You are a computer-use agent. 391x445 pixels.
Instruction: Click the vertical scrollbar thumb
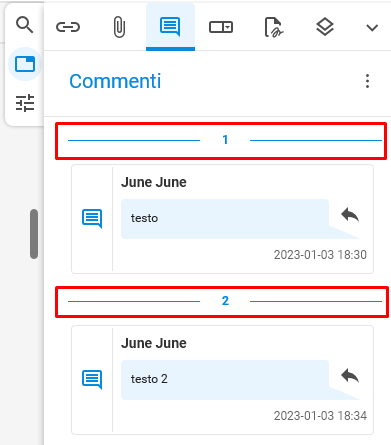point(34,234)
